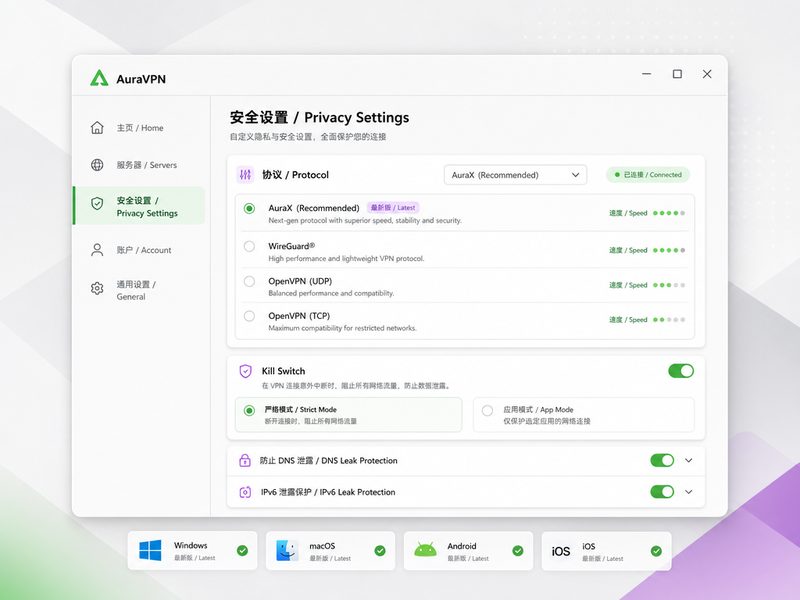Click the AuraVPN green triangle logo

(x=99, y=78)
